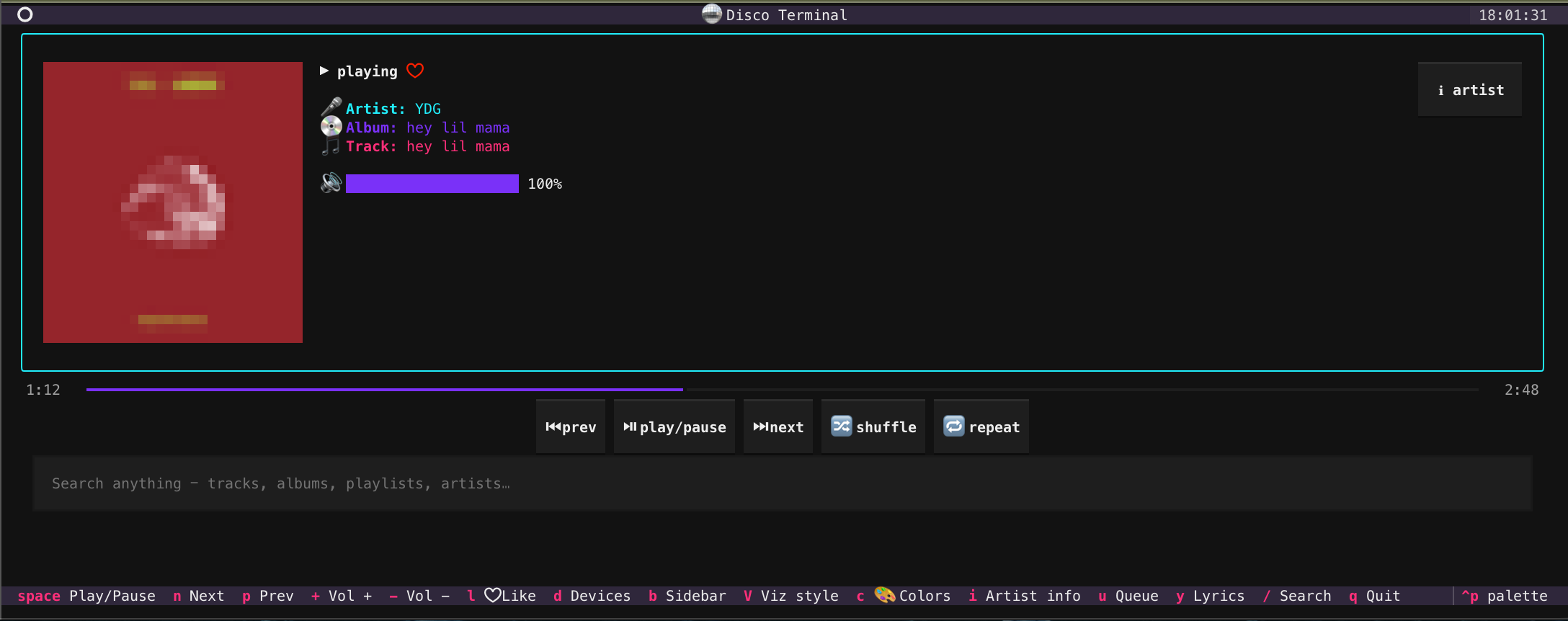1568x621 pixels.
Task: Click footer space Play/Pause shortcut
Action: [x=86, y=596]
